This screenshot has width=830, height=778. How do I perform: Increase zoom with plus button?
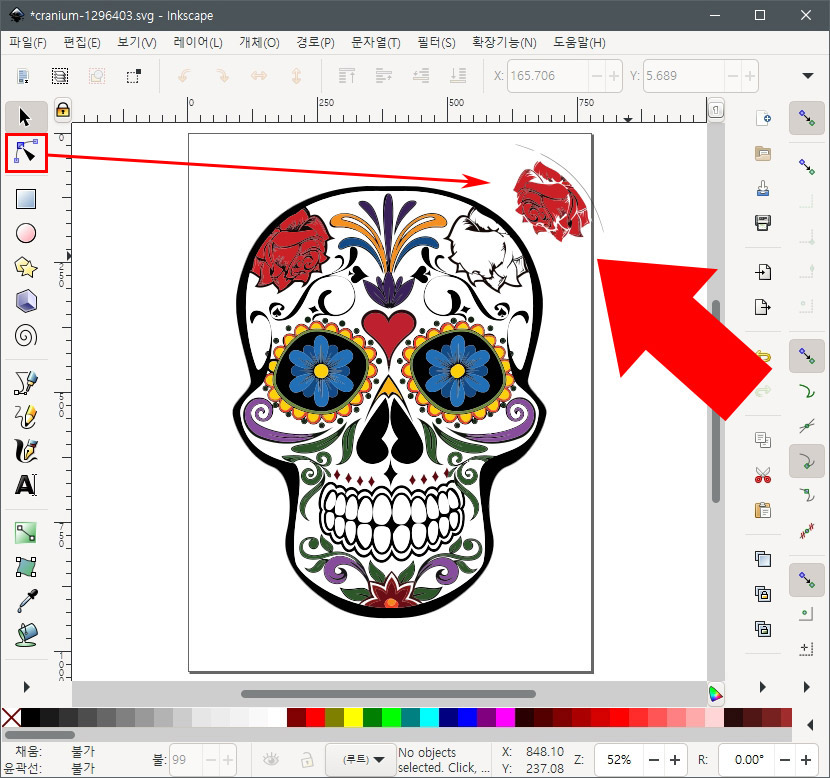pyautogui.click(x=675, y=760)
